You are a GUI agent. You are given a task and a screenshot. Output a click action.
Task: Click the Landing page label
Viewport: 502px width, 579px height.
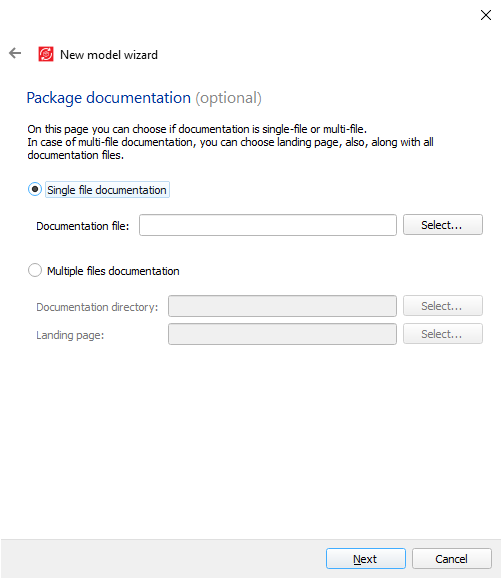pyautogui.click(x=70, y=335)
